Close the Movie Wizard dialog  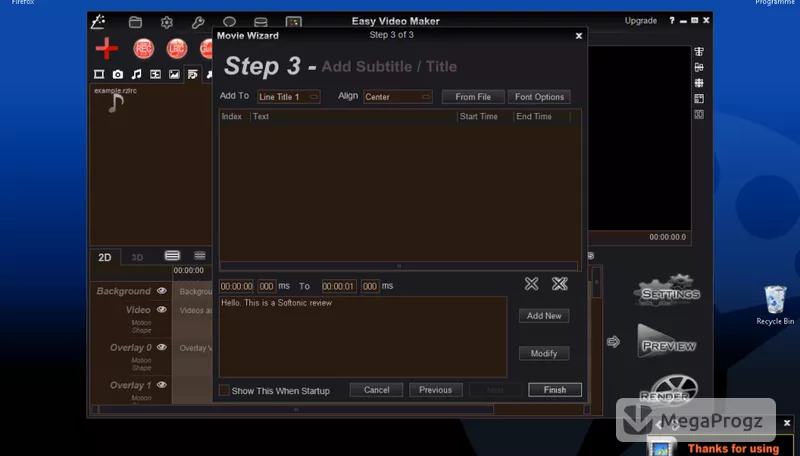point(579,36)
